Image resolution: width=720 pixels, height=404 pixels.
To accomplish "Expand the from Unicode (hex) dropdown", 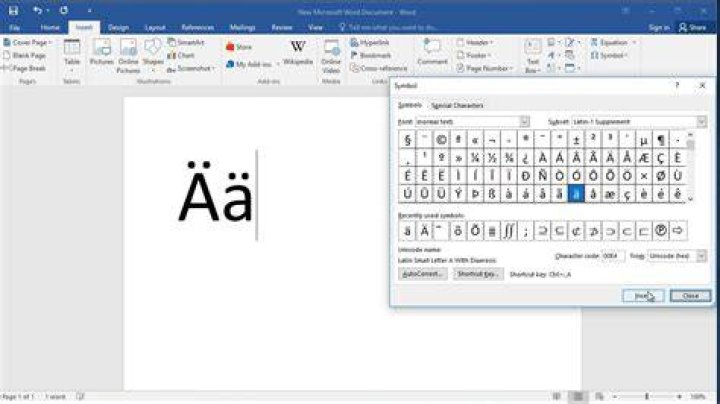I will click(701, 256).
